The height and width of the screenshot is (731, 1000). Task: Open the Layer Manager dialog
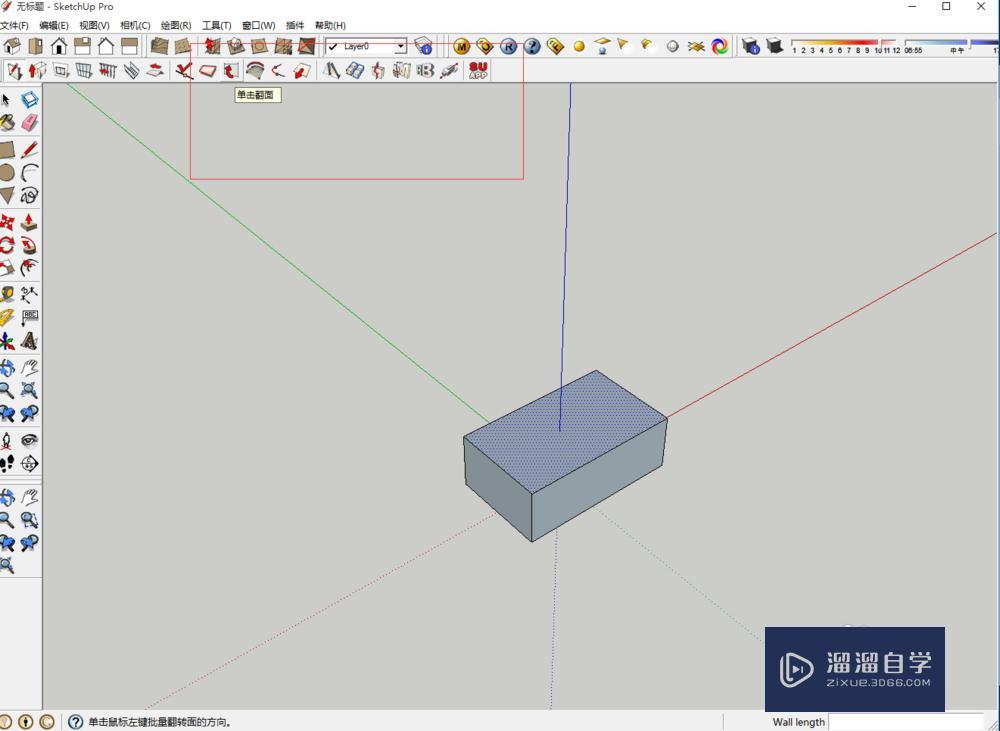[423, 46]
